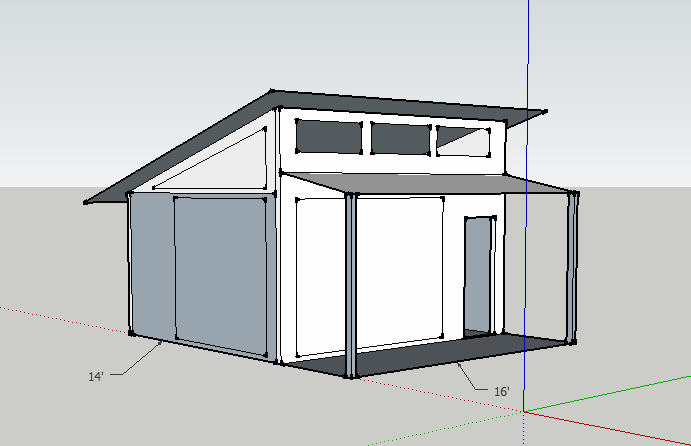Select the large rectangle on side wall
This screenshot has height=446, width=691.
click(x=220, y=275)
